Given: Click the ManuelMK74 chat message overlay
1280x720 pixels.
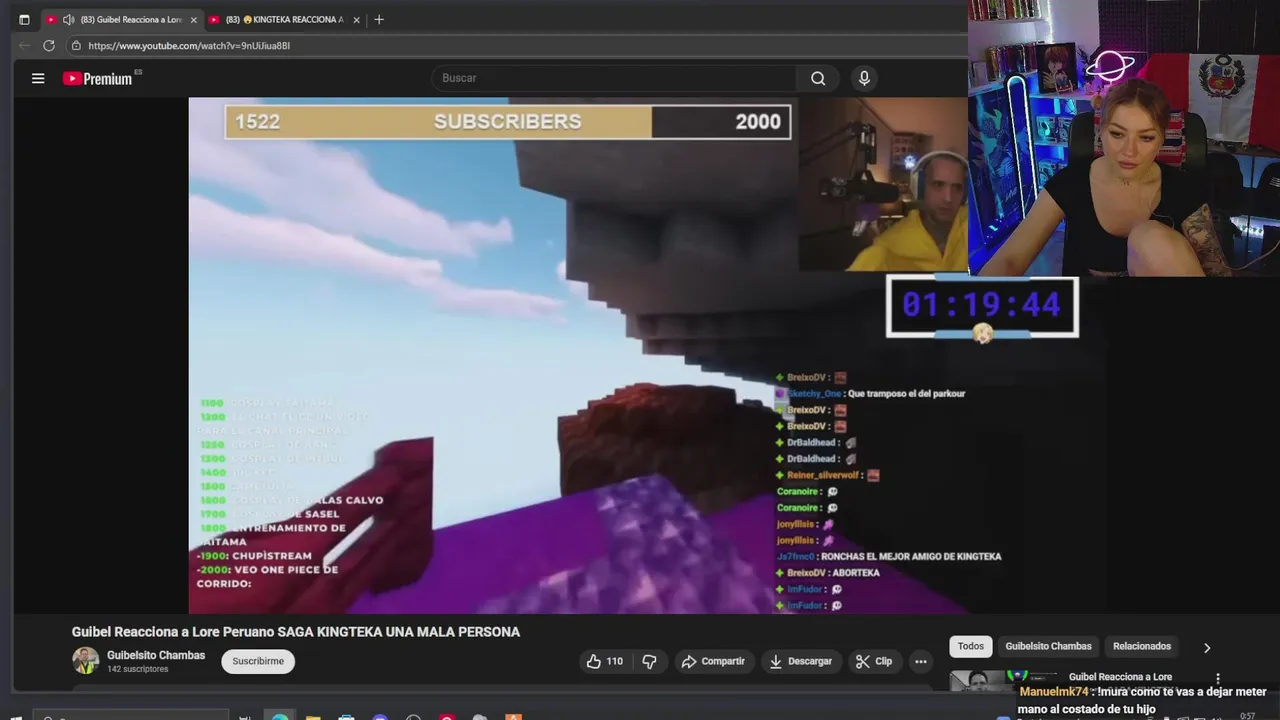Looking at the screenshot, I should point(1142,700).
